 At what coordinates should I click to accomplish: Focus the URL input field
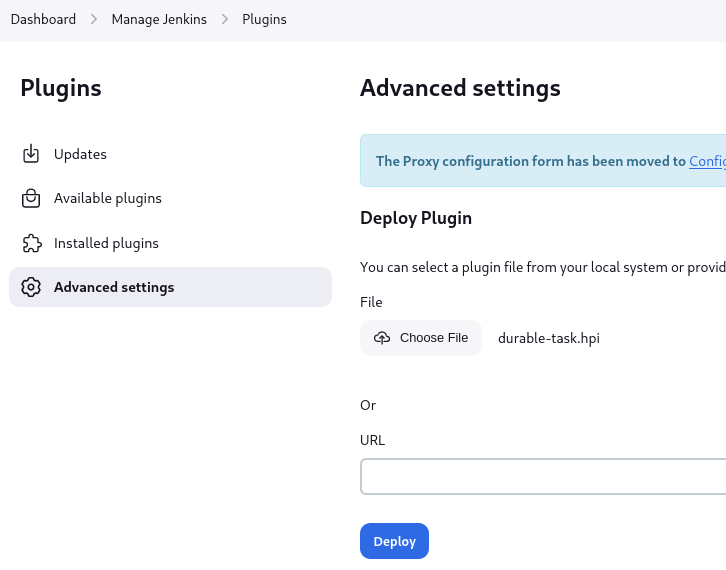tap(543, 476)
